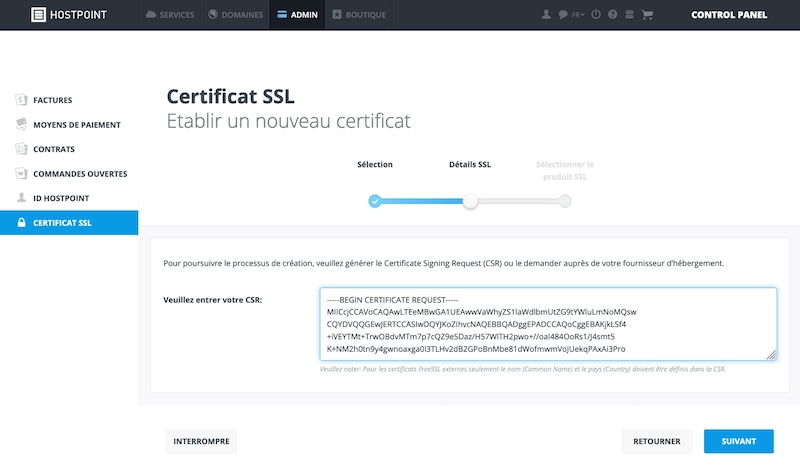Click the Retourner button
The width and height of the screenshot is (800, 470).
(657, 441)
